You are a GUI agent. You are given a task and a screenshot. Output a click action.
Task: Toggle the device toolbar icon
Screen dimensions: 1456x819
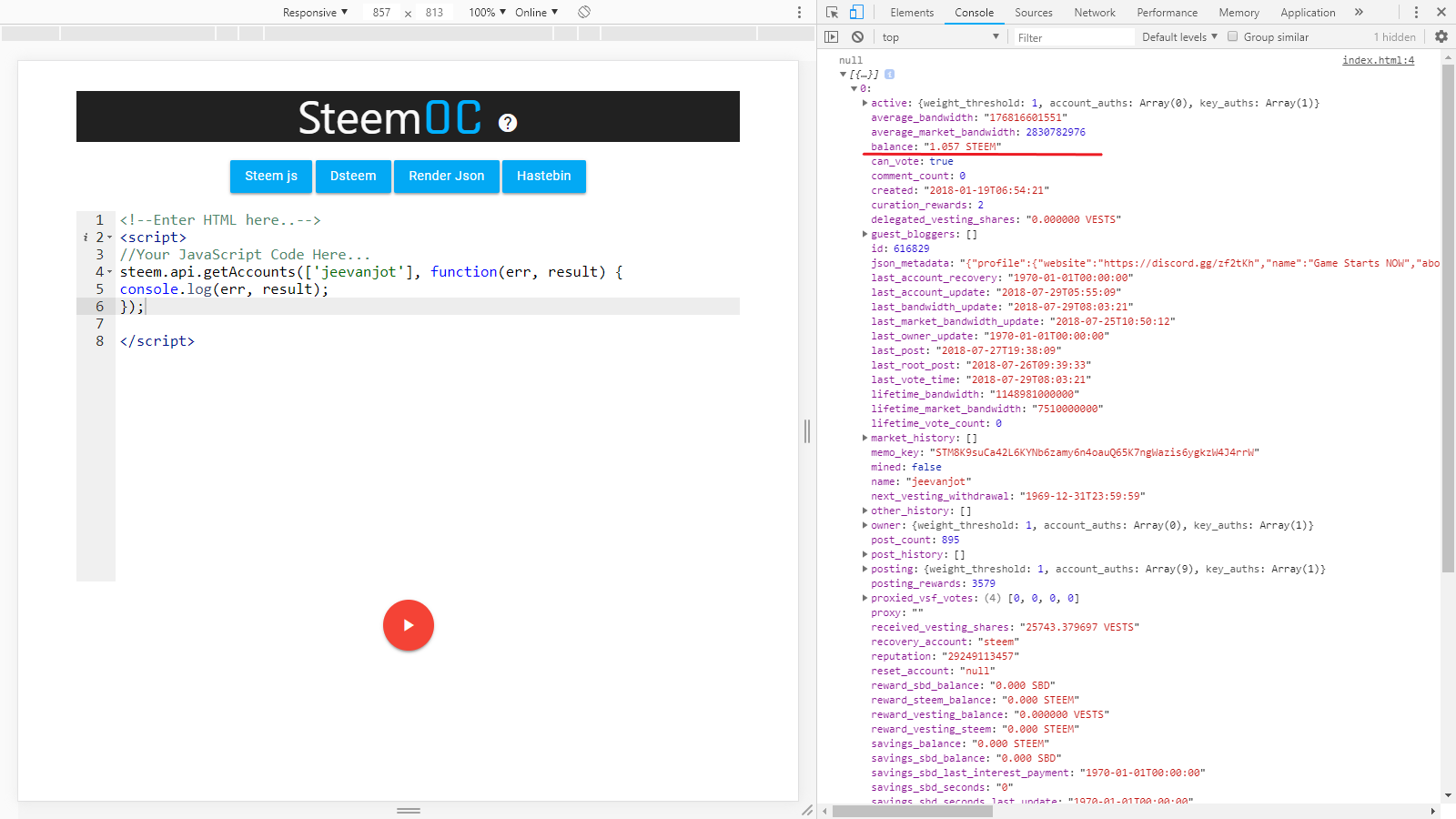click(x=856, y=12)
